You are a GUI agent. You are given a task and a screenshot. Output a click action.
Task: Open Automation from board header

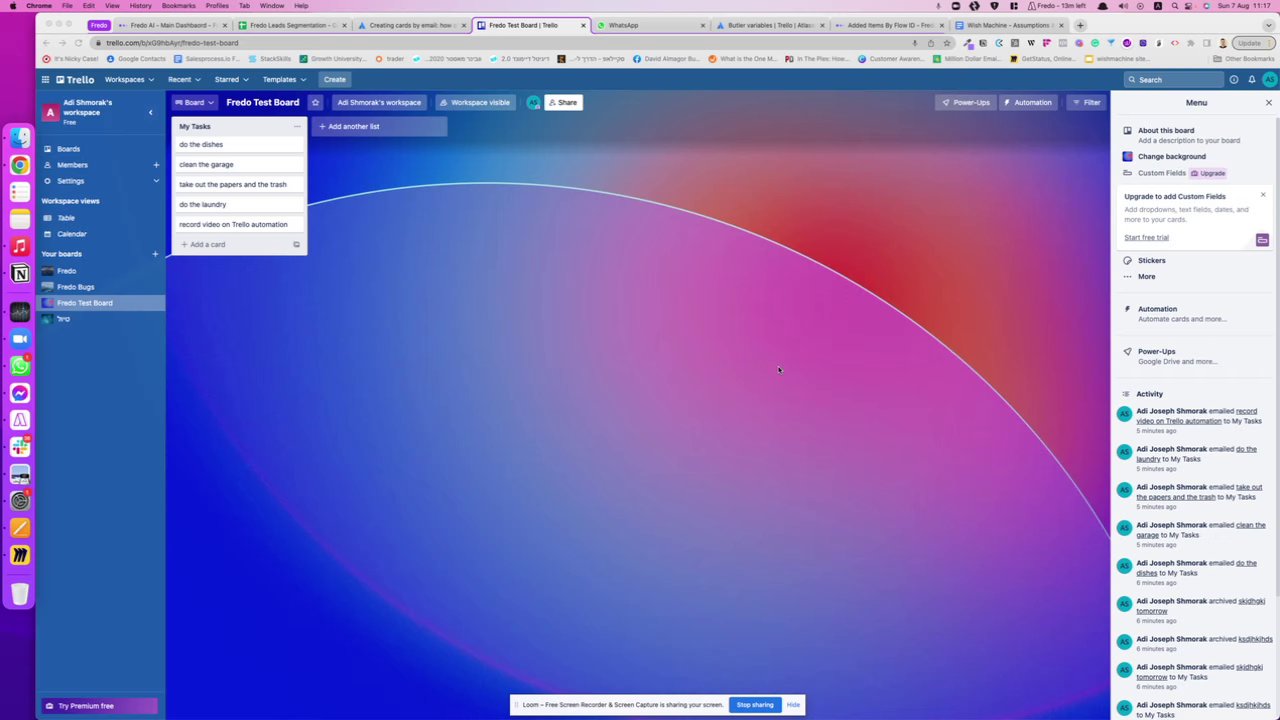[x=1027, y=102]
